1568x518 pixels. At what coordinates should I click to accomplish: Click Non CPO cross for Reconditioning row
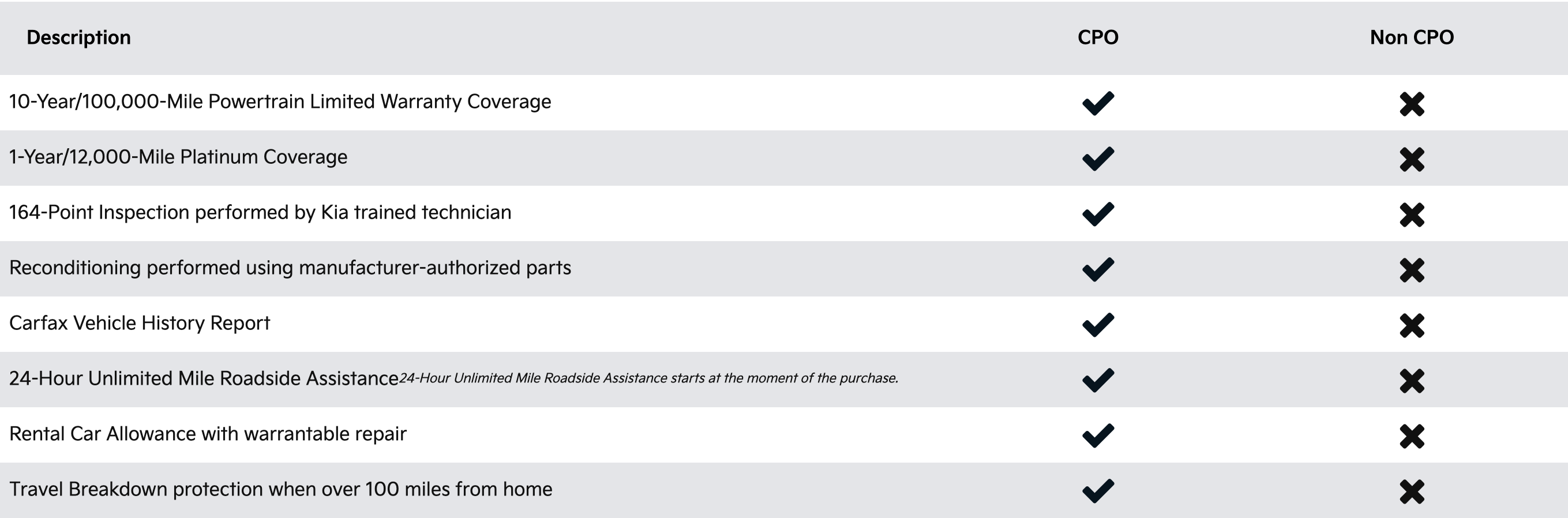tap(1412, 271)
